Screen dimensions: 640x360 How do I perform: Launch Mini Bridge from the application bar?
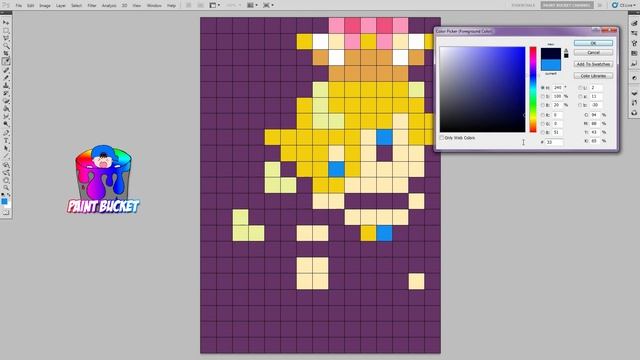point(200,5)
